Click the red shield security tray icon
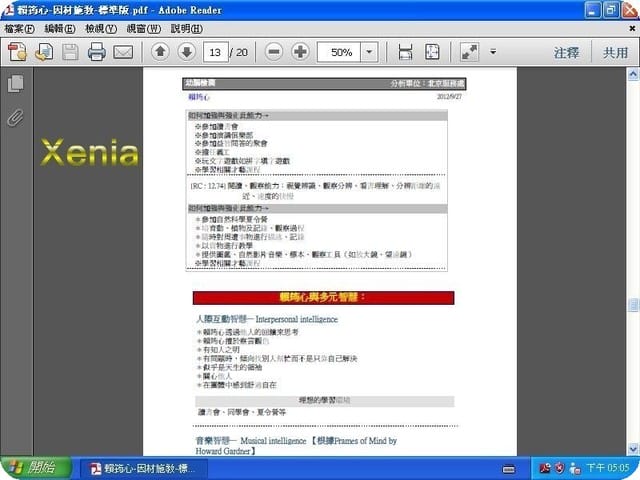The width and height of the screenshot is (640, 480). click(x=560, y=468)
